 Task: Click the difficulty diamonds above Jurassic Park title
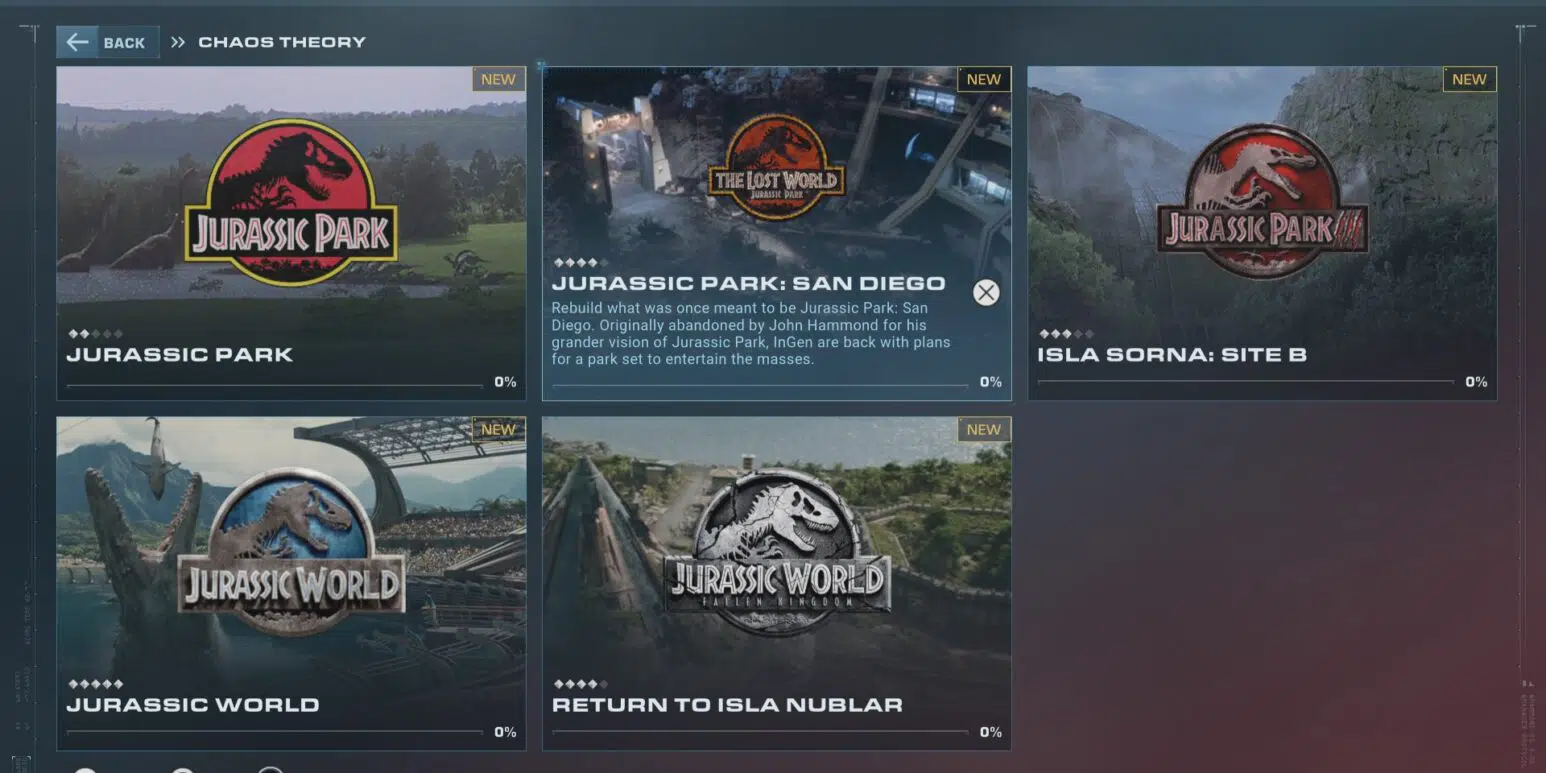[x=95, y=334]
